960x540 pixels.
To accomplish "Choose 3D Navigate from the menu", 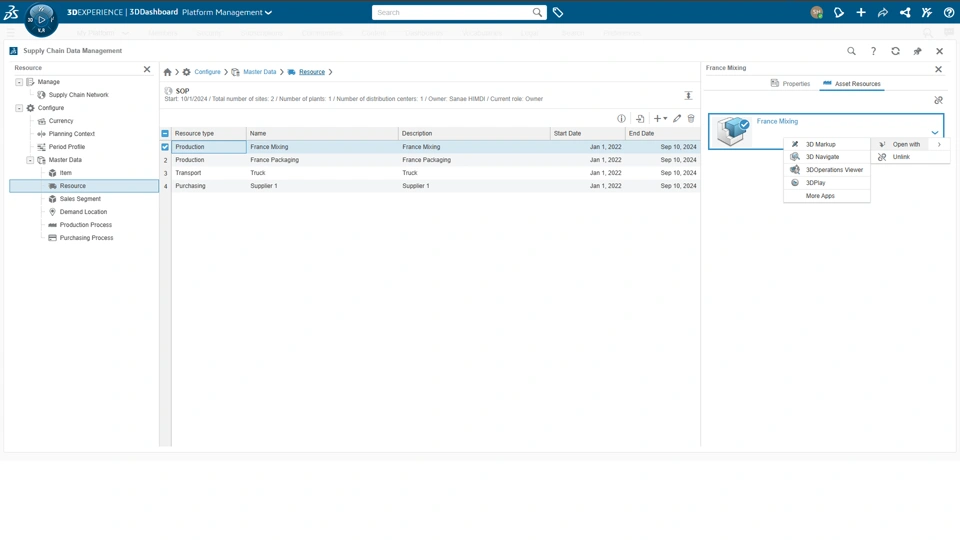I will (827, 157).
